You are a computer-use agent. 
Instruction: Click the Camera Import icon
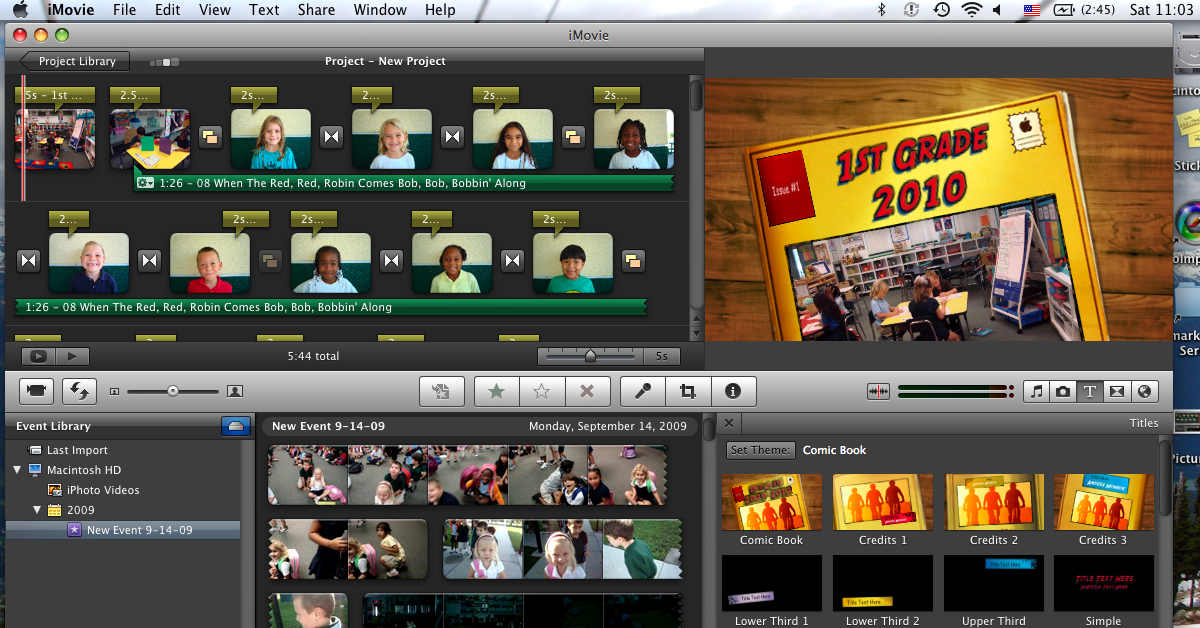pos(38,391)
